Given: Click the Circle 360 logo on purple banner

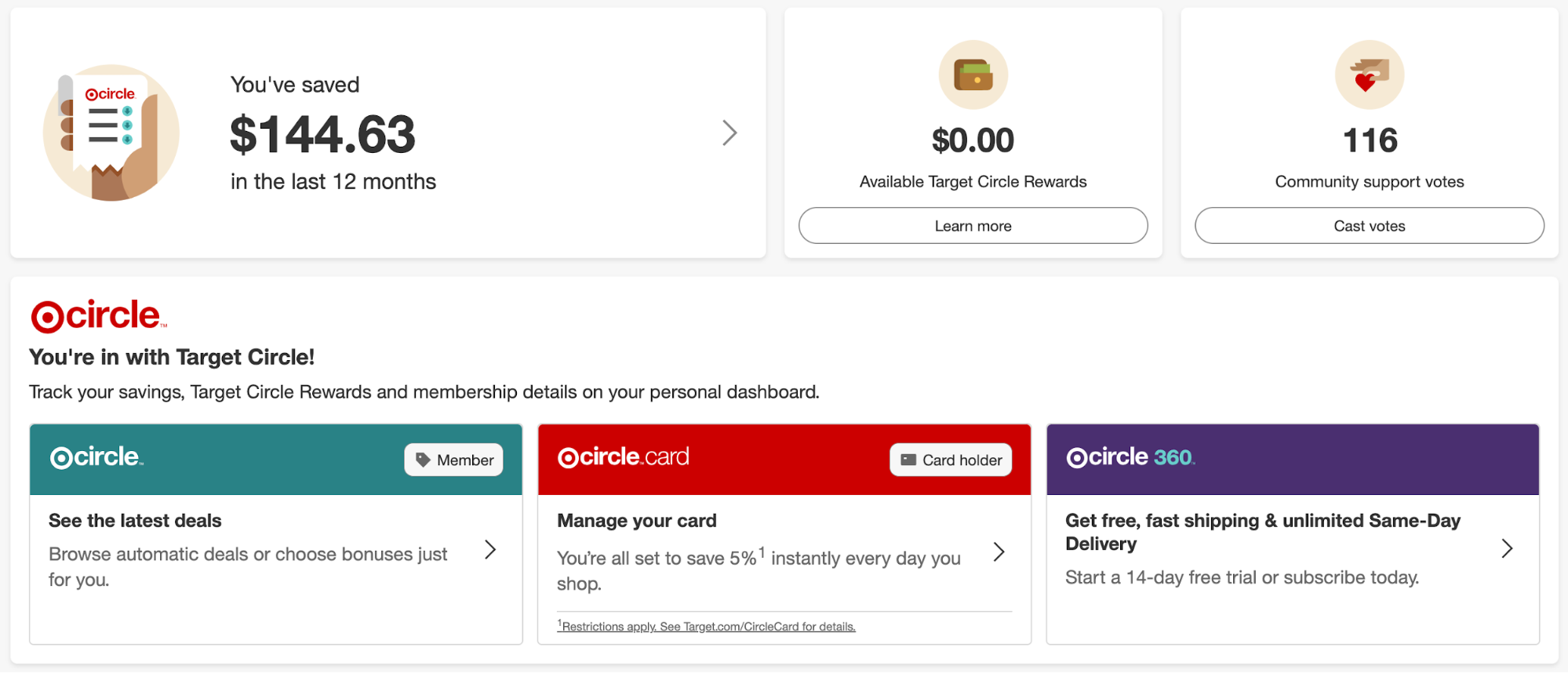Looking at the screenshot, I should [x=1130, y=457].
